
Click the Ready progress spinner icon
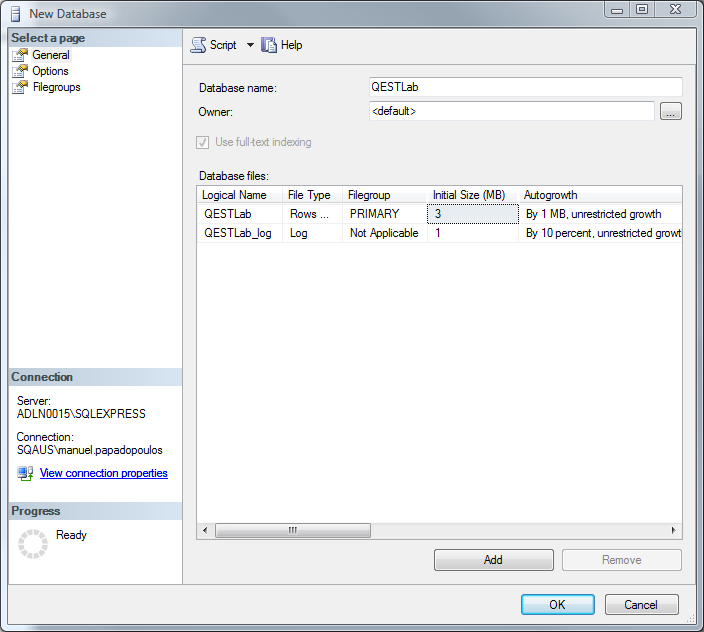33,543
